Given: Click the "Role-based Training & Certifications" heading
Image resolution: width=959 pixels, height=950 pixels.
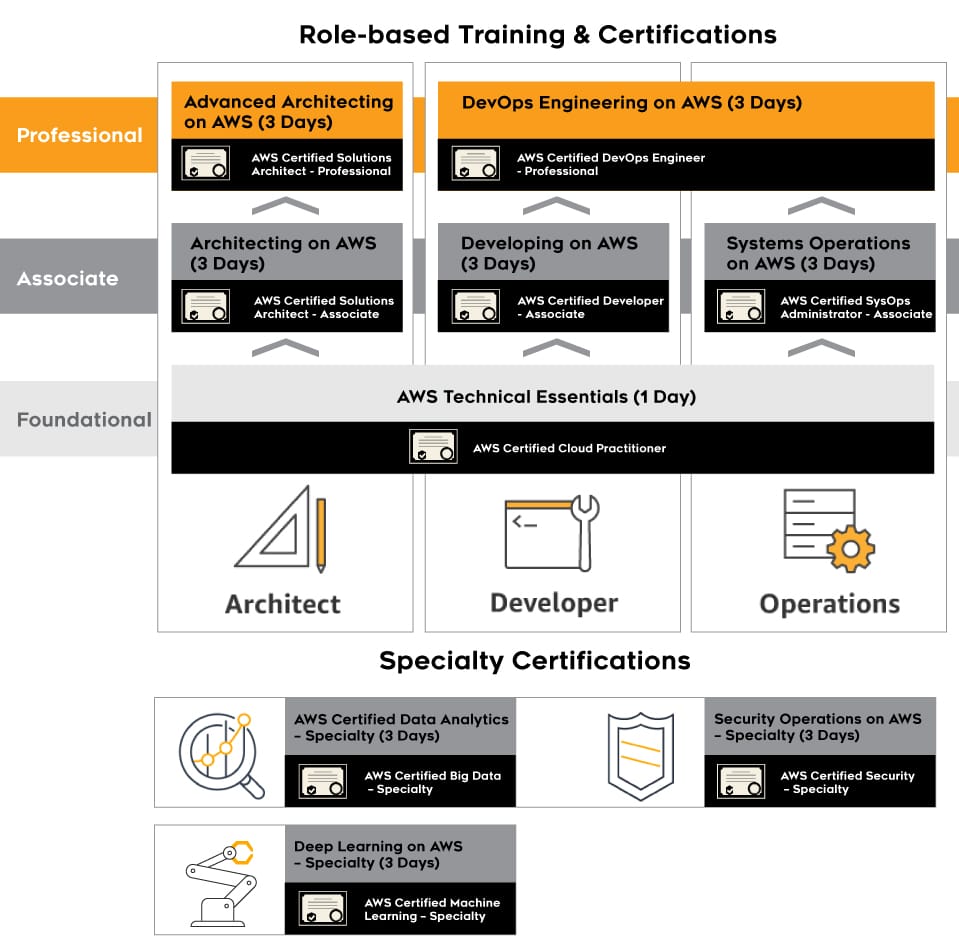Looking at the screenshot, I should (x=538, y=35).
